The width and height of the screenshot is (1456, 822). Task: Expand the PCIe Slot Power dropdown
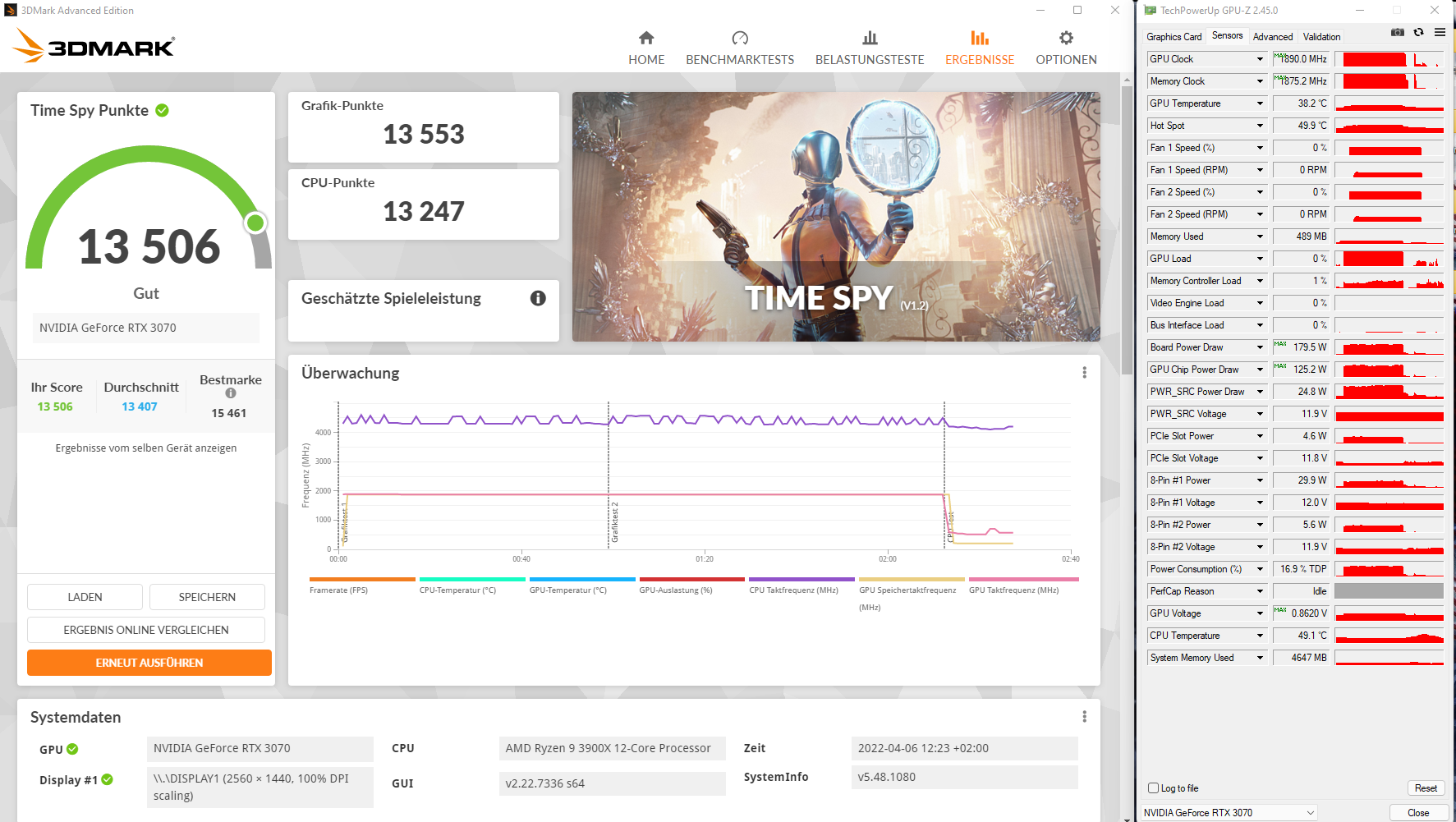pos(1260,436)
